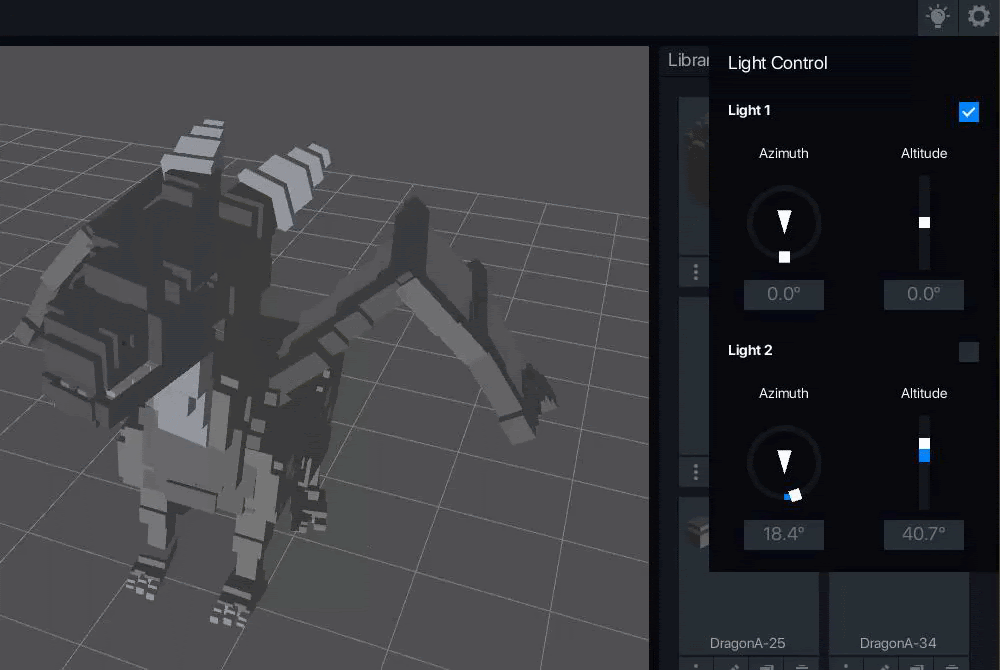The image size is (1000, 670).
Task: Click the Light 1 Azimuth dial handle
Action: pyautogui.click(x=784, y=257)
